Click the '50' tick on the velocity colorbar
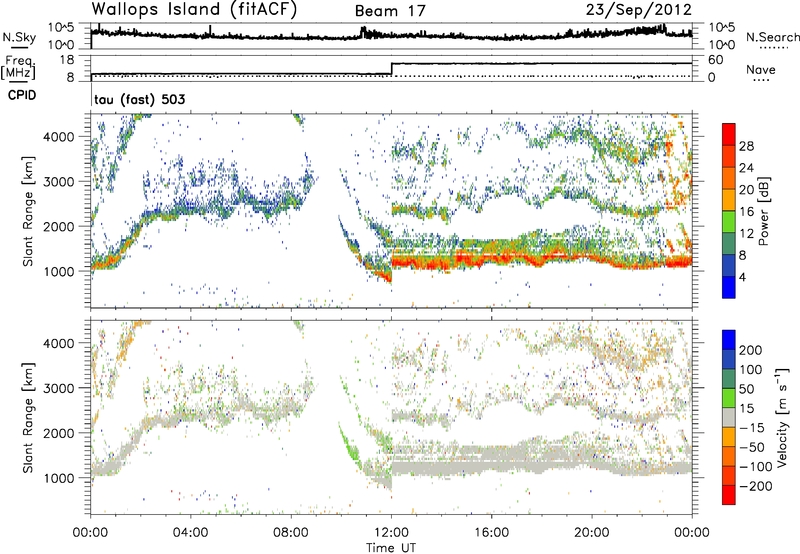 pos(746,389)
